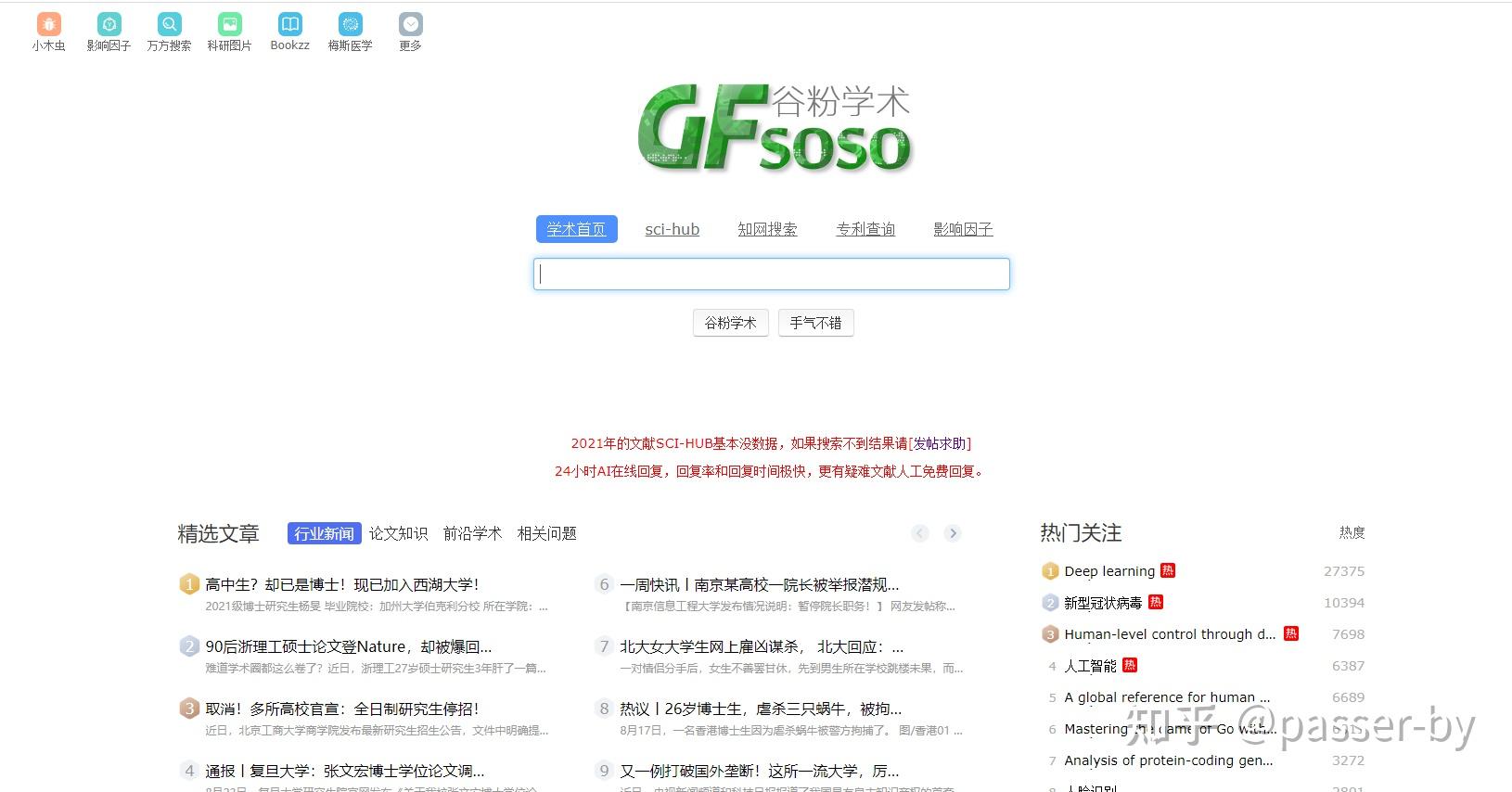Open article 90后浙理工硕士论文登Nature
Image resolution: width=1512 pixels, height=792 pixels.
(x=349, y=646)
